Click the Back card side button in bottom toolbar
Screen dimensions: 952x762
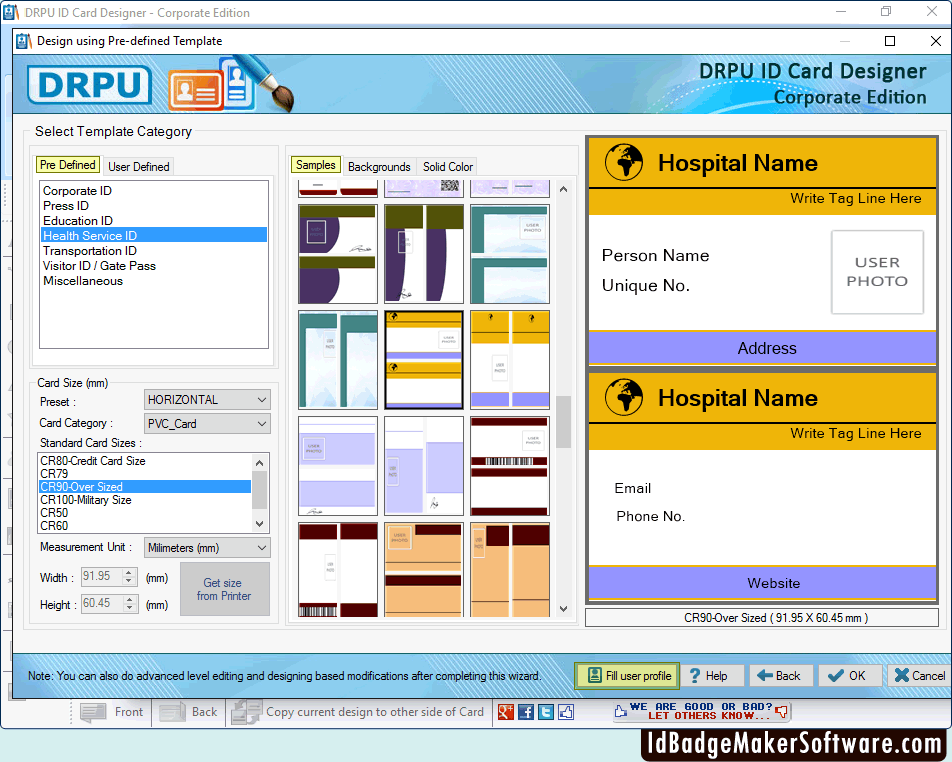click(x=189, y=712)
